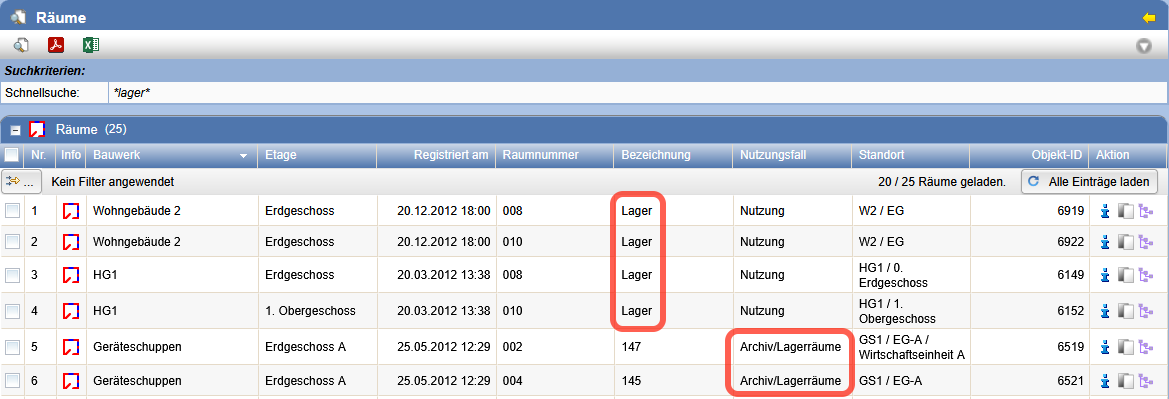Click the document copy icon in row 2
Viewport: 1169px width, 399px height.
1126,242
